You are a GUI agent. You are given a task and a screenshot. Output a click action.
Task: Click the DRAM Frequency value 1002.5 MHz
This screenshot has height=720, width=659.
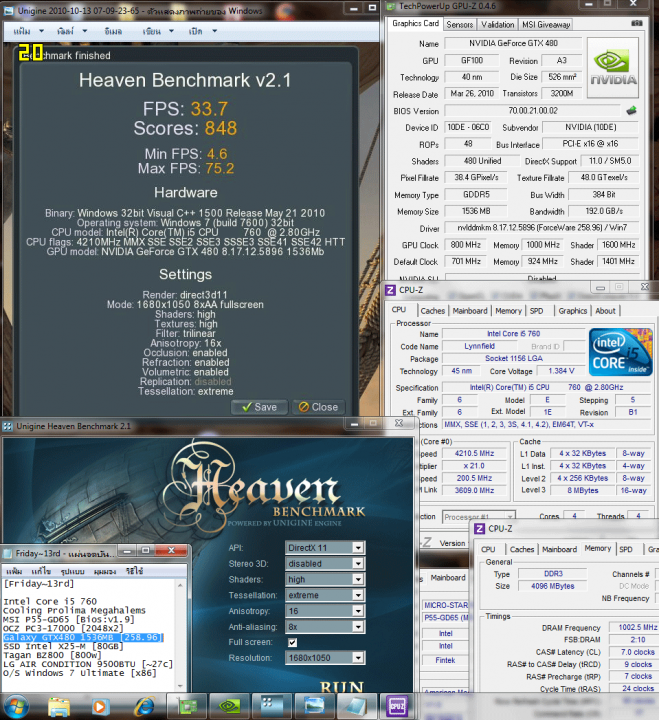pyautogui.click(x=636, y=628)
